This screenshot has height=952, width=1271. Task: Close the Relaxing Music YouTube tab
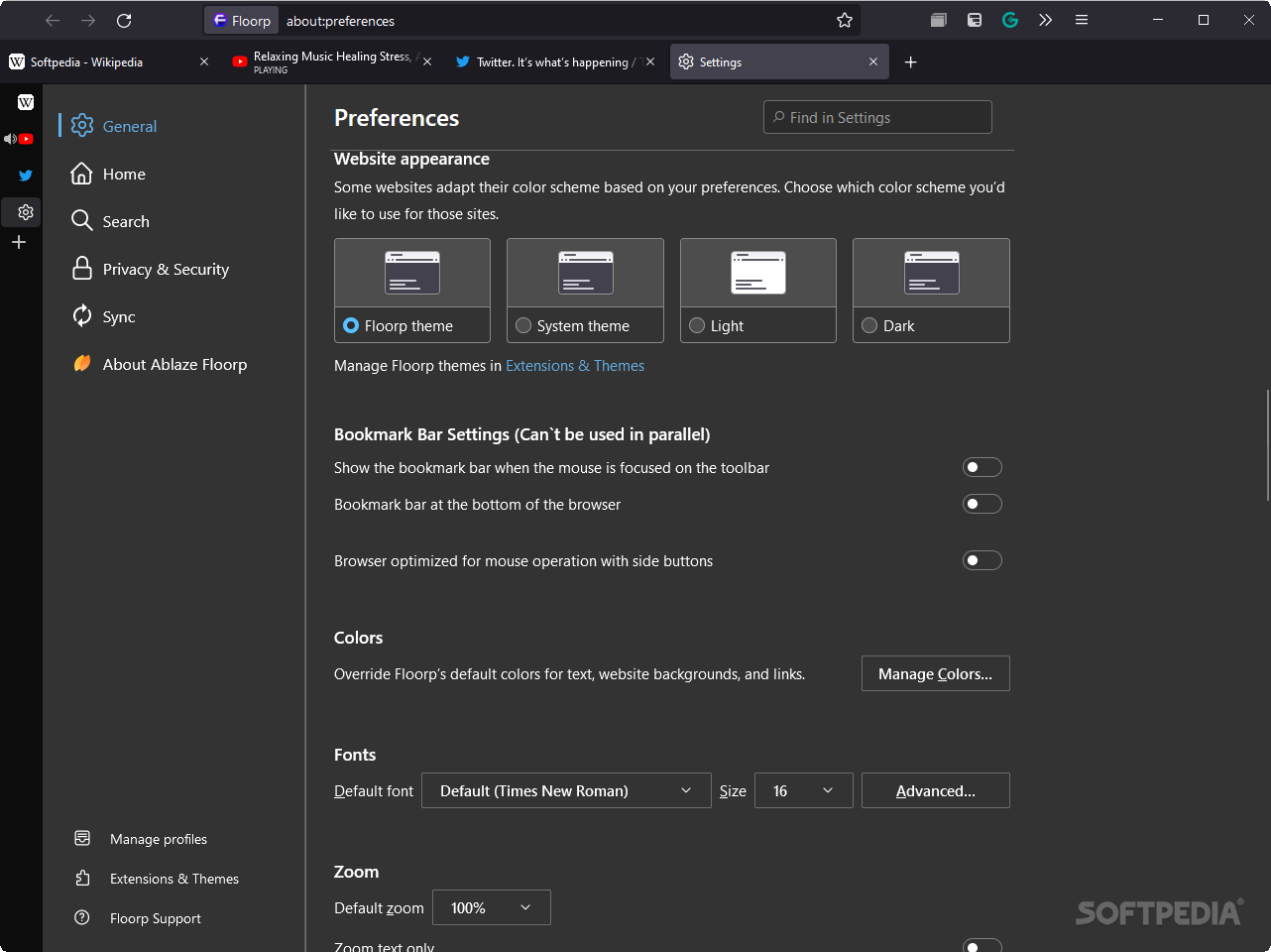click(x=427, y=61)
